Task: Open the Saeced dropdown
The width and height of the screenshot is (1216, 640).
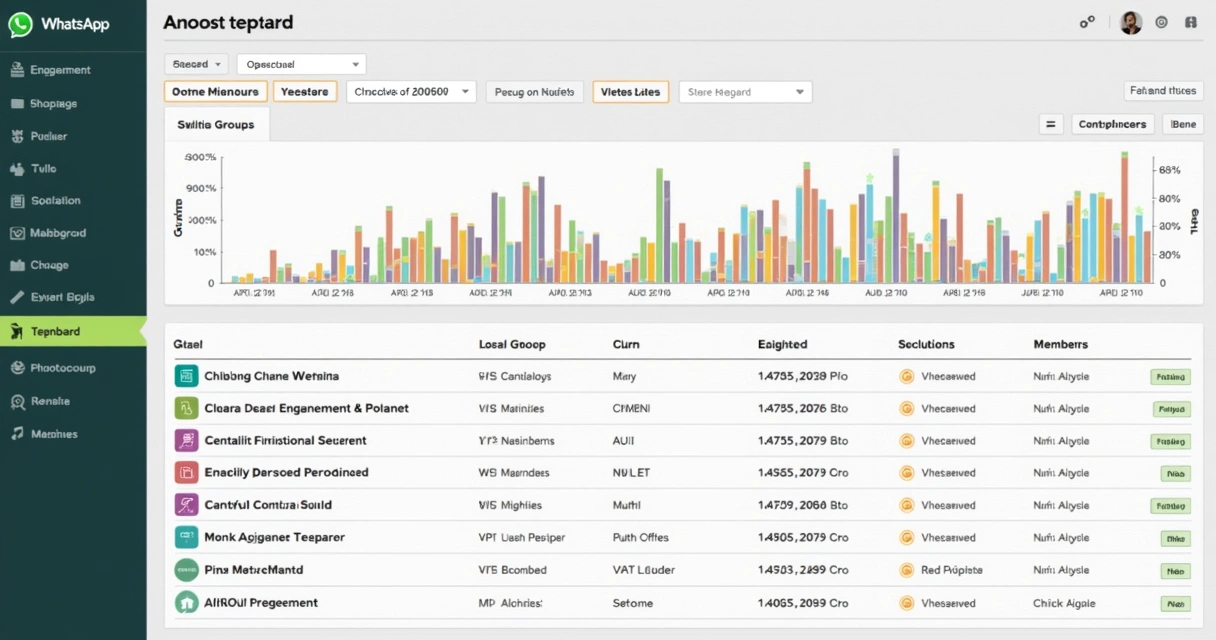Action: pos(197,64)
